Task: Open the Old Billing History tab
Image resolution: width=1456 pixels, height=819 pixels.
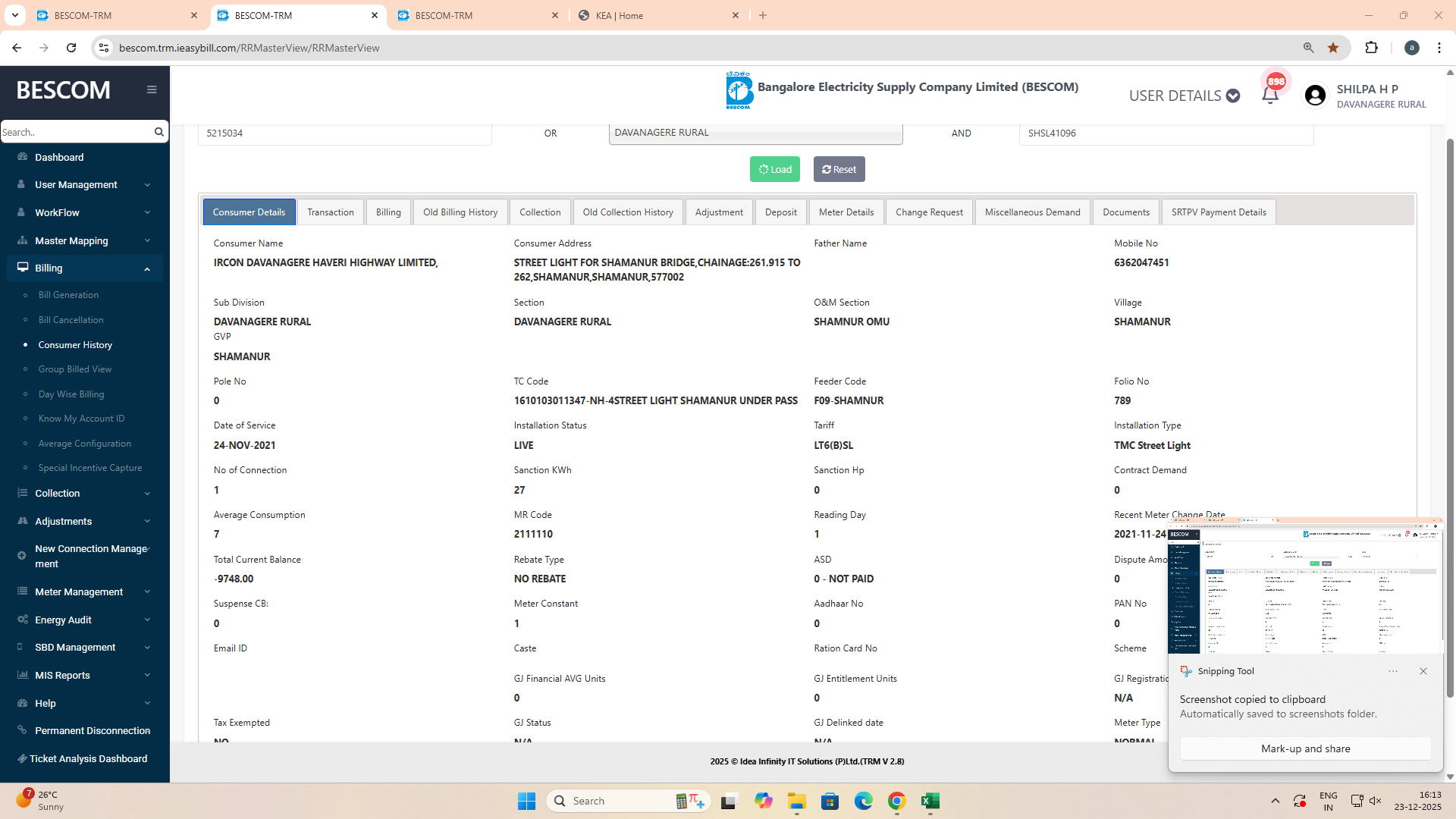Action: (460, 212)
